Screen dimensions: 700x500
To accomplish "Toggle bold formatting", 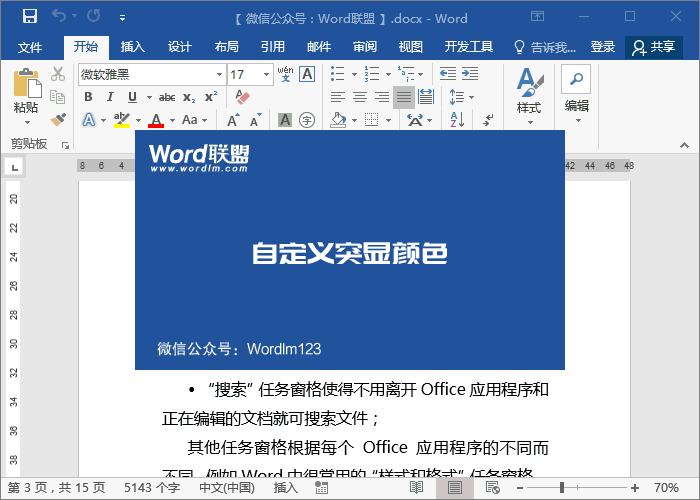I will pyautogui.click(x=88, y=97).
